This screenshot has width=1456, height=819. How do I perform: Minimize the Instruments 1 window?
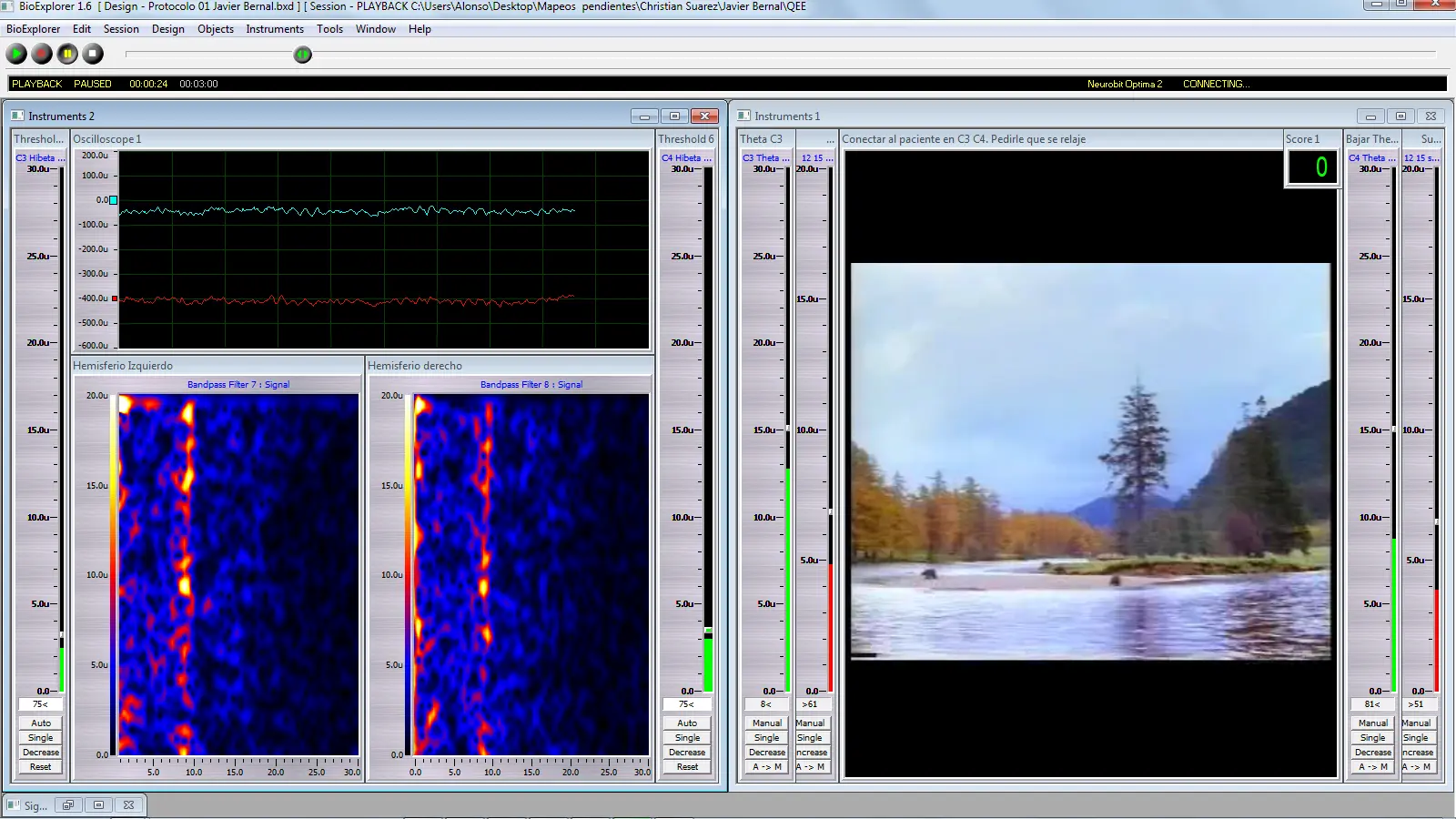[1370, 116]
